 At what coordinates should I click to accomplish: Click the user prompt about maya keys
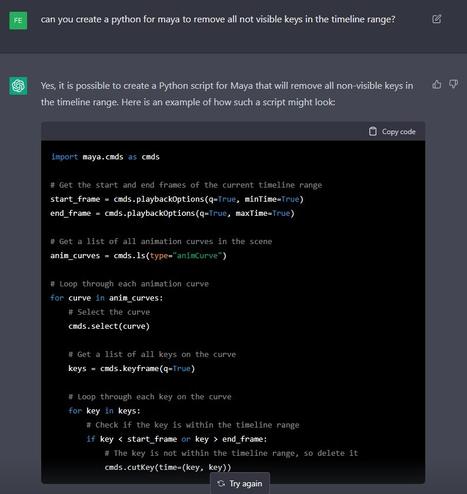pos(218,19)
